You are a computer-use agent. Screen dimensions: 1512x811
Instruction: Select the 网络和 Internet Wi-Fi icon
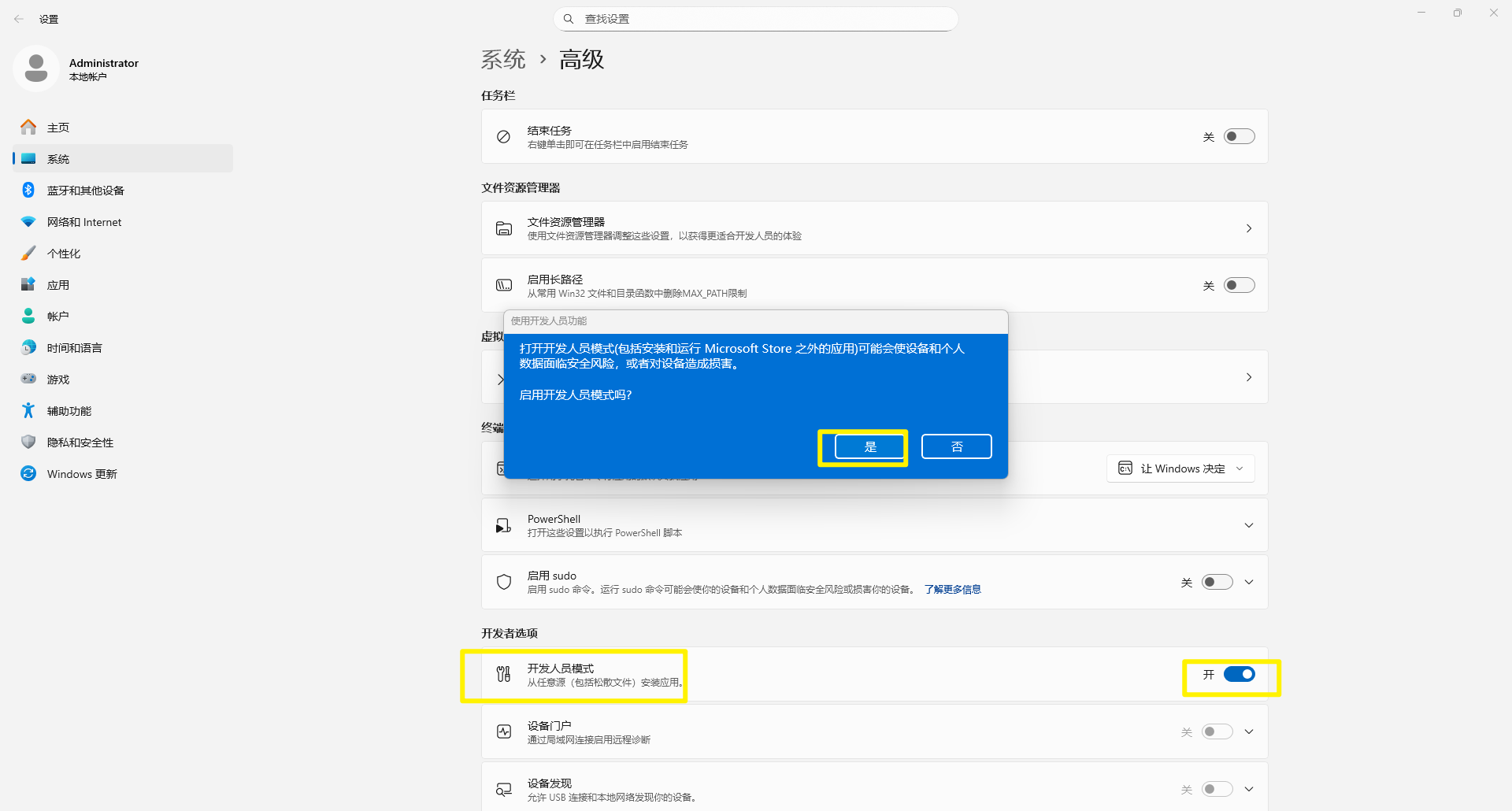pyautogui.click(x=28, y=222)
